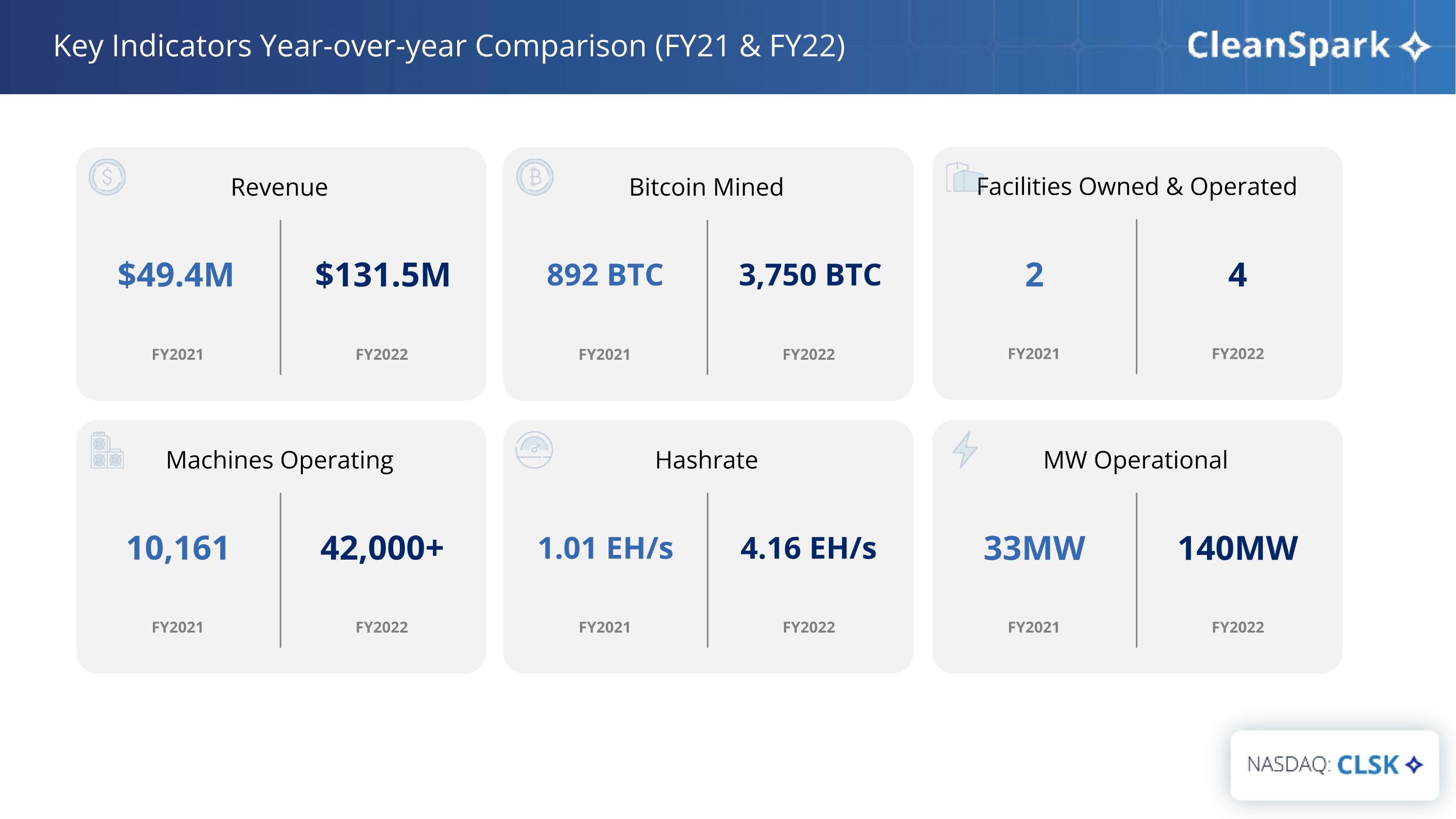Screen dimensions: 1456x819
Task: Select the $131.5M FY2022 revenue figure
Action: tap(382, 275)
